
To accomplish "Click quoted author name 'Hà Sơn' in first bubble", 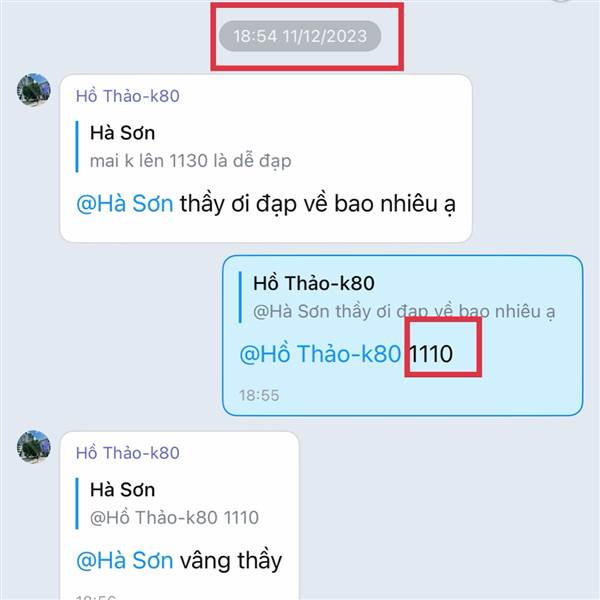I will click(x=122, y=133).
